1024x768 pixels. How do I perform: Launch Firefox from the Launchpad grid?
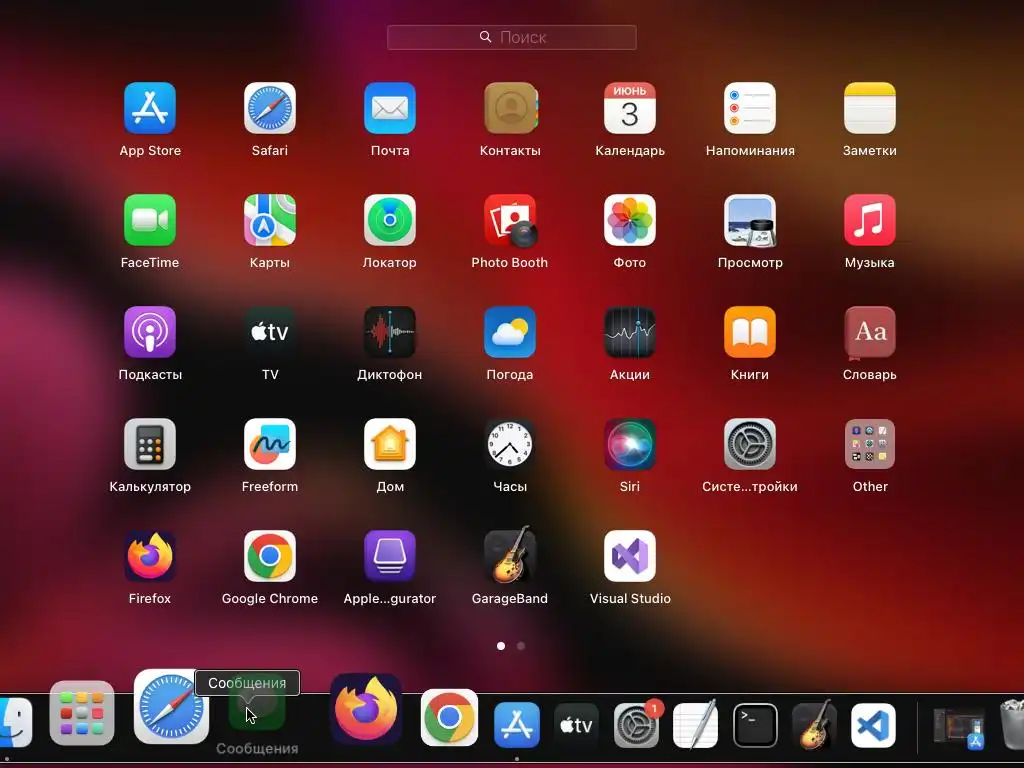(x=150, y=556)
